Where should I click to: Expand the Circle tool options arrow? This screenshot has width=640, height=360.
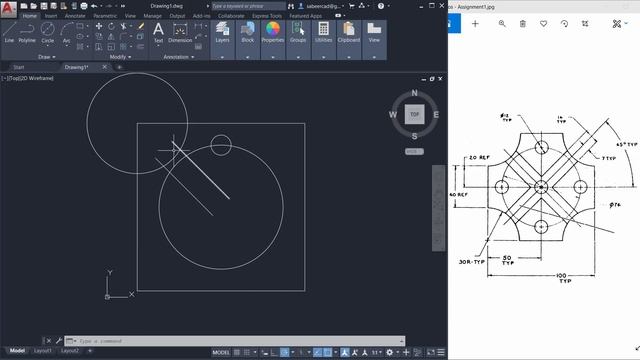click(47, 46)
